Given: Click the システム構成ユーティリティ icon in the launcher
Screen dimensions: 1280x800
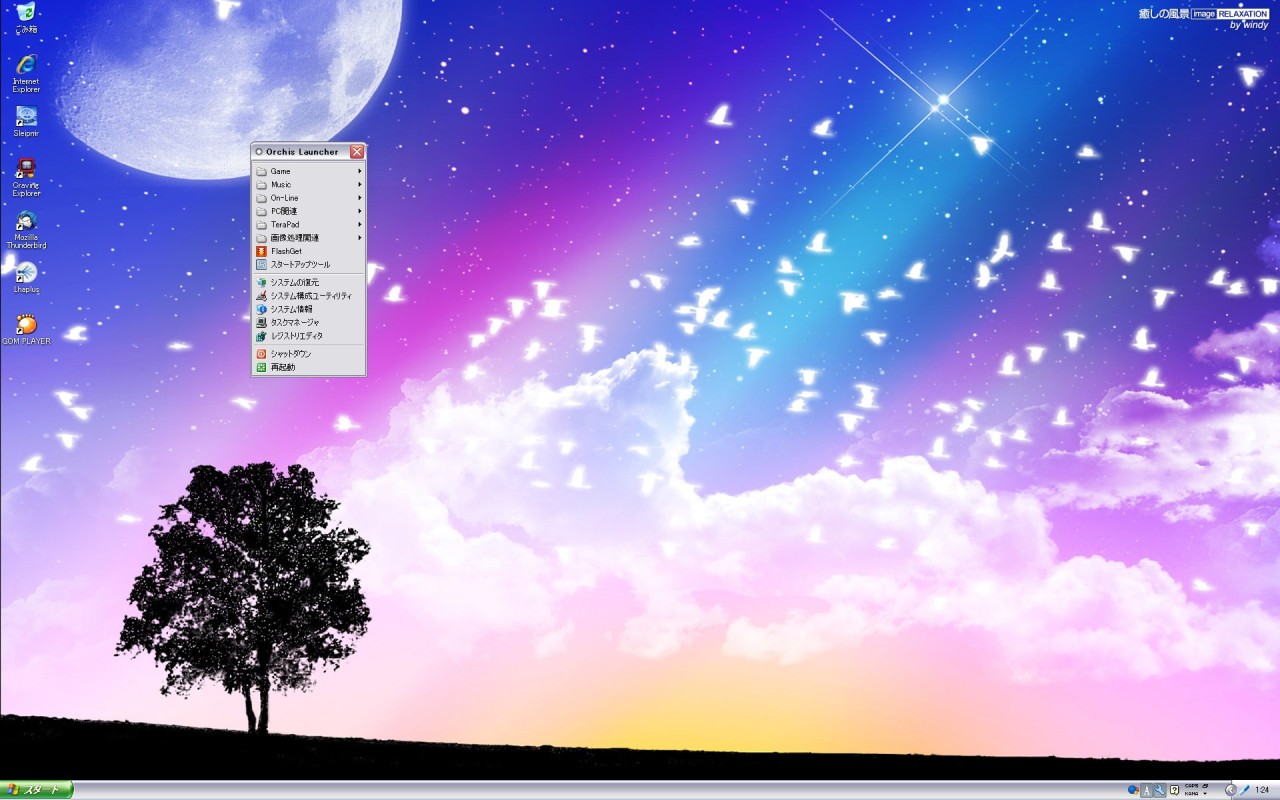Looking at the screenshot, I should tap(261, 296).
